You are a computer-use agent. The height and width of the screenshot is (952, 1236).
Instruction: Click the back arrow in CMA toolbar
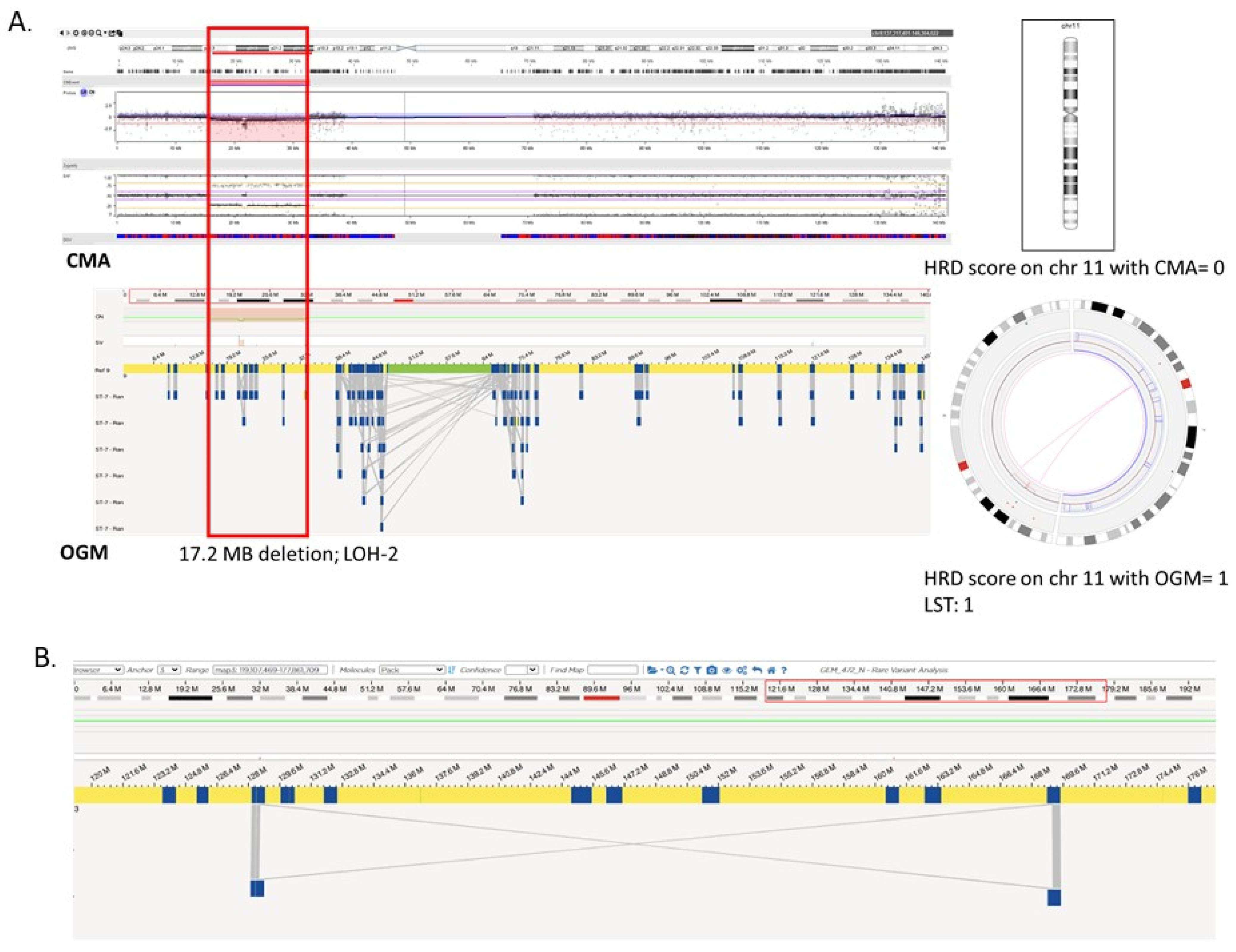click(x=62, y=33)
